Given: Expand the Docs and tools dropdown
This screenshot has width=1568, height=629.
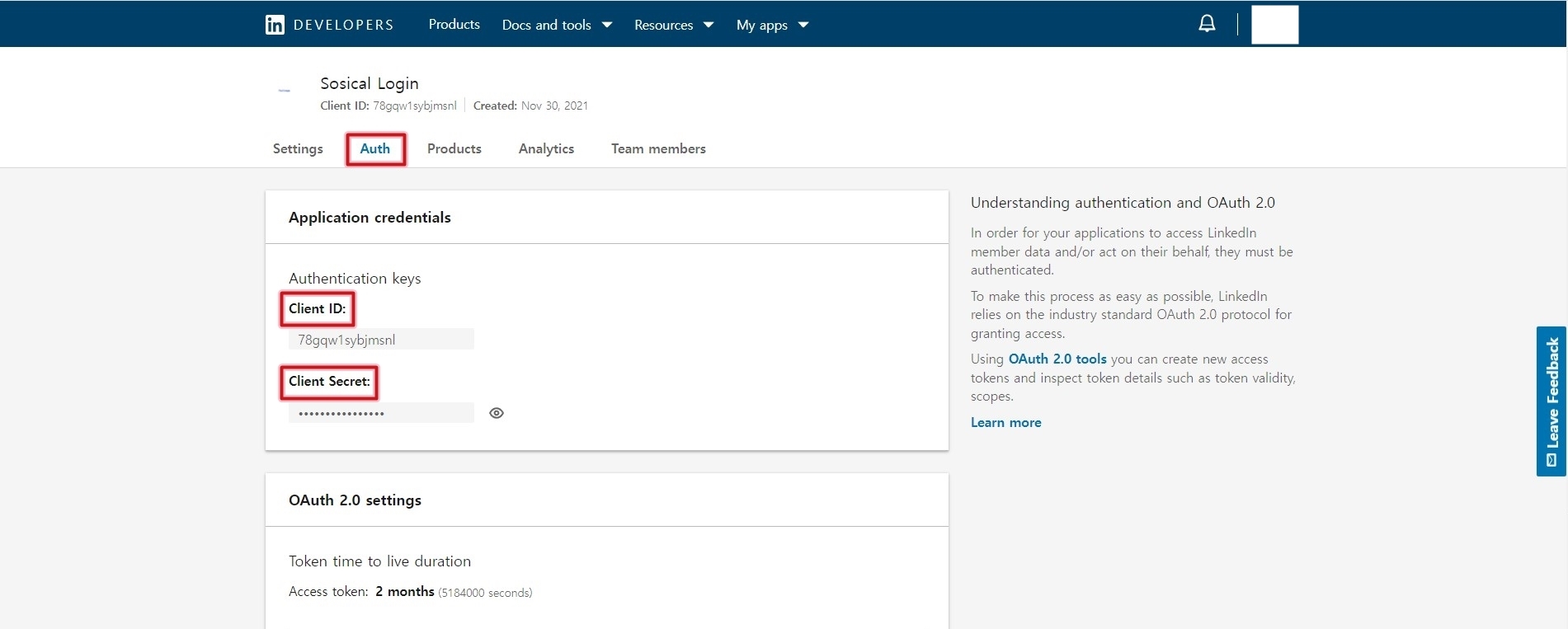Looking at the screenshot, I should [557, 25].
